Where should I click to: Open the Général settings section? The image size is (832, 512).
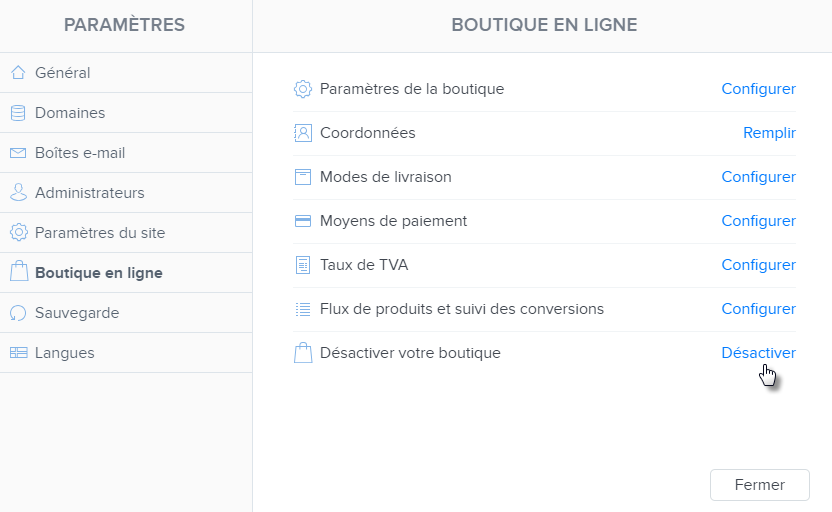(x=63, y=73)
